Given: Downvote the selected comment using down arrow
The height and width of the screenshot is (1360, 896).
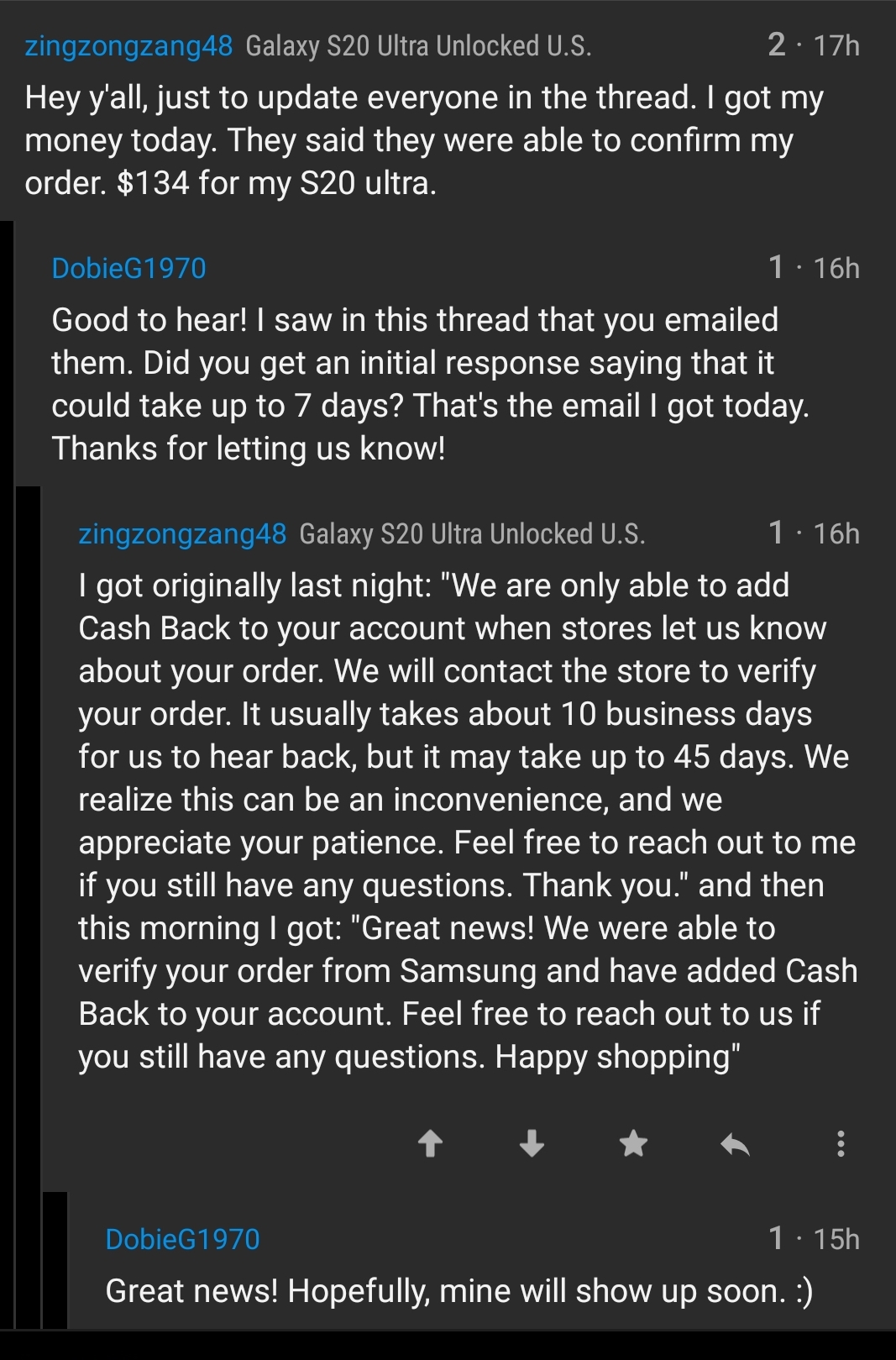Looking at the screenshot, I should [532, 1143].
